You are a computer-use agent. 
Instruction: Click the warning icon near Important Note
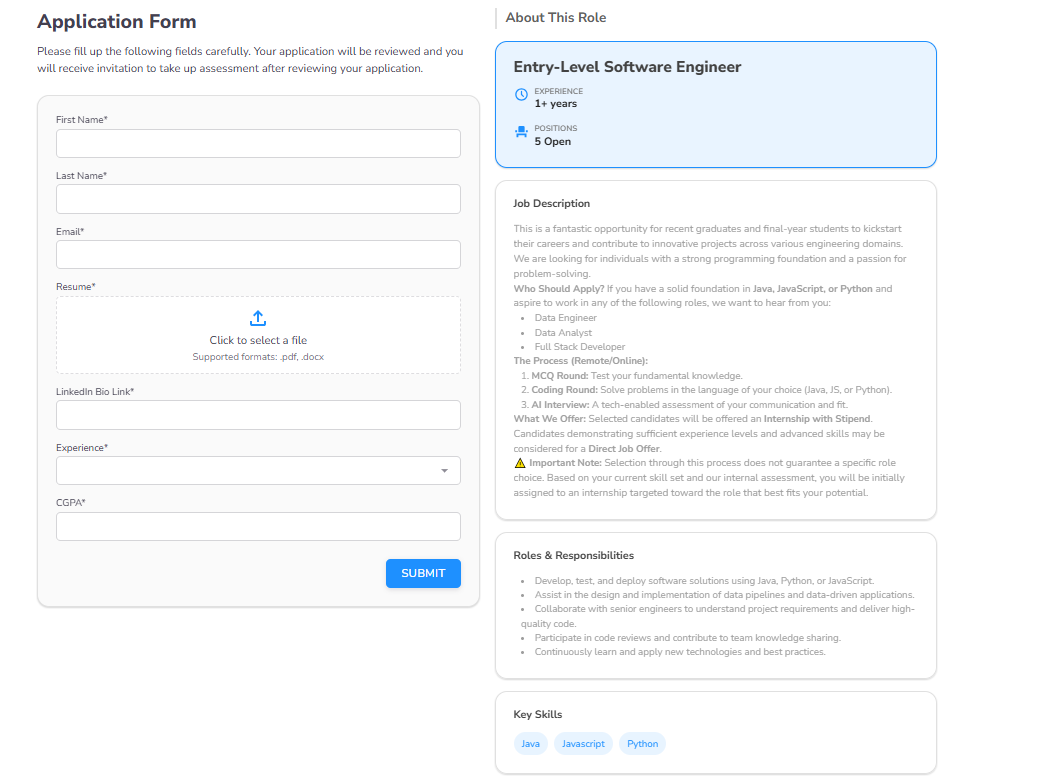pos(518,462)
